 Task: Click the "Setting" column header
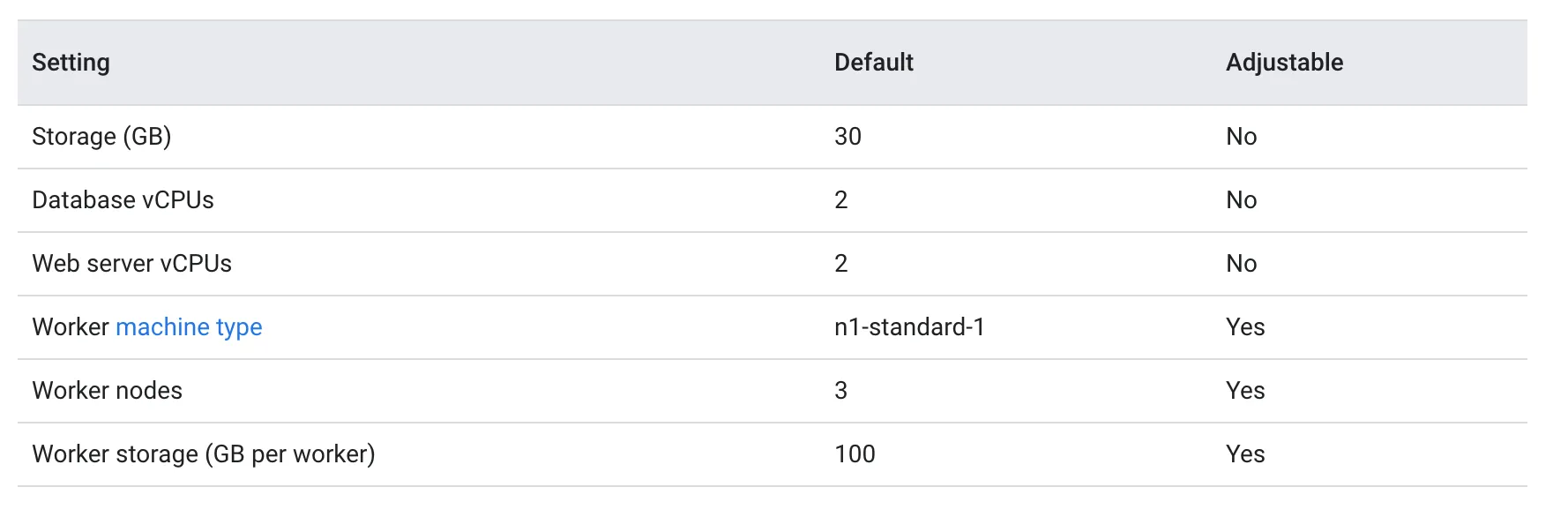point(71,63)
